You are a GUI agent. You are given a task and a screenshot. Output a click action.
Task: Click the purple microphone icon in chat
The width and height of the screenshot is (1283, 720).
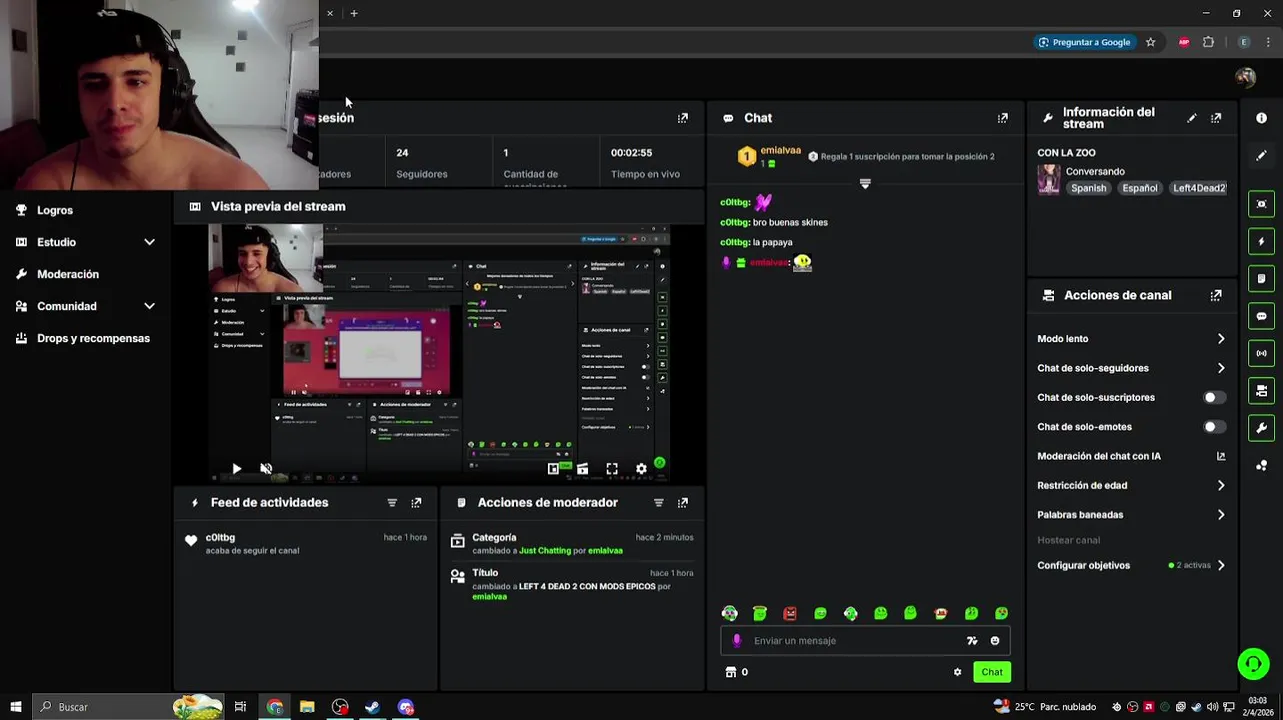click(737, 641)
